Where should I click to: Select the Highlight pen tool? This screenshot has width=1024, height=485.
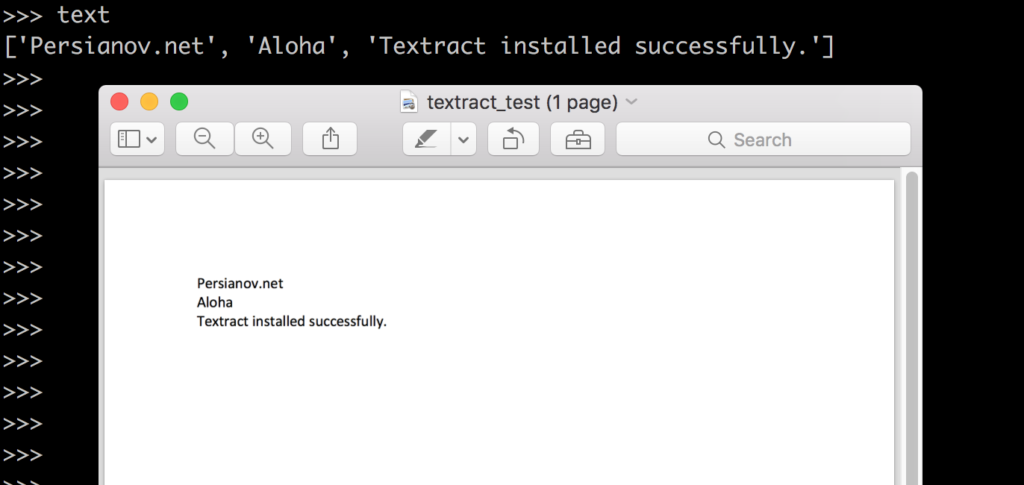pyautogui.click(x=426, y=139)
